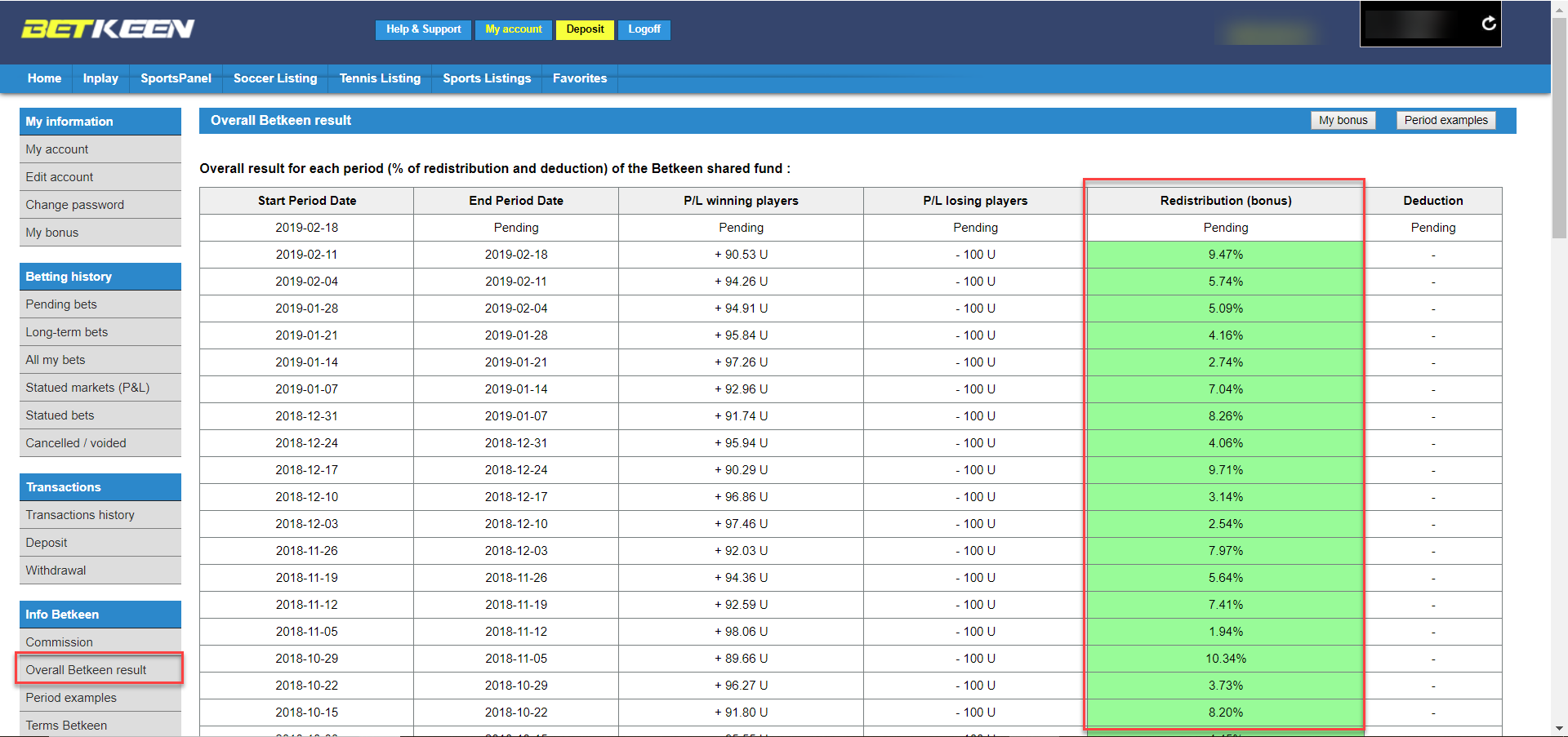Click the My information section header

(x=100, y=122)
